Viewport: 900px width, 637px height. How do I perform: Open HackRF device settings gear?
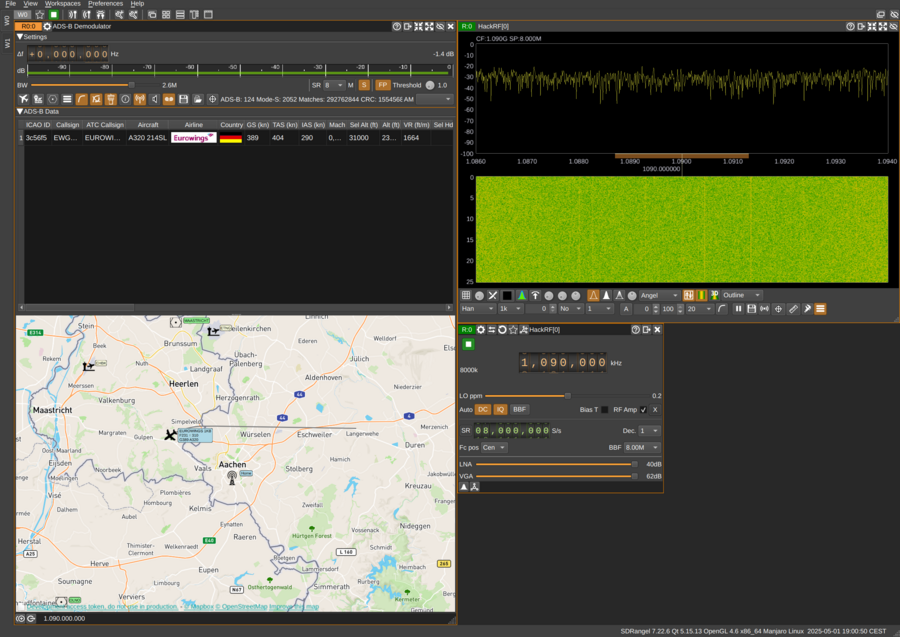click(x=481, y=329)
